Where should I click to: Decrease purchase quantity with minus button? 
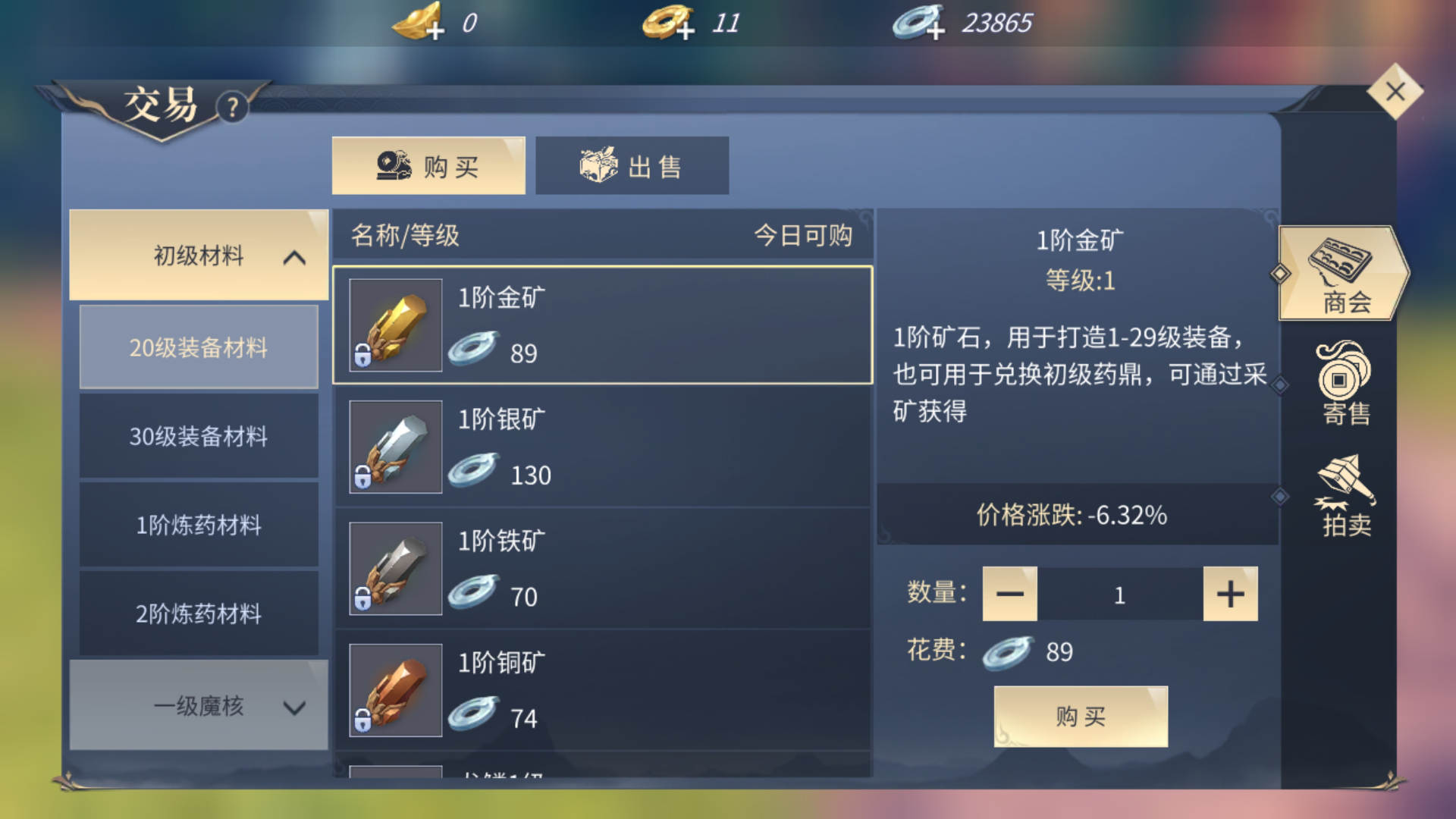[1009, 594]
